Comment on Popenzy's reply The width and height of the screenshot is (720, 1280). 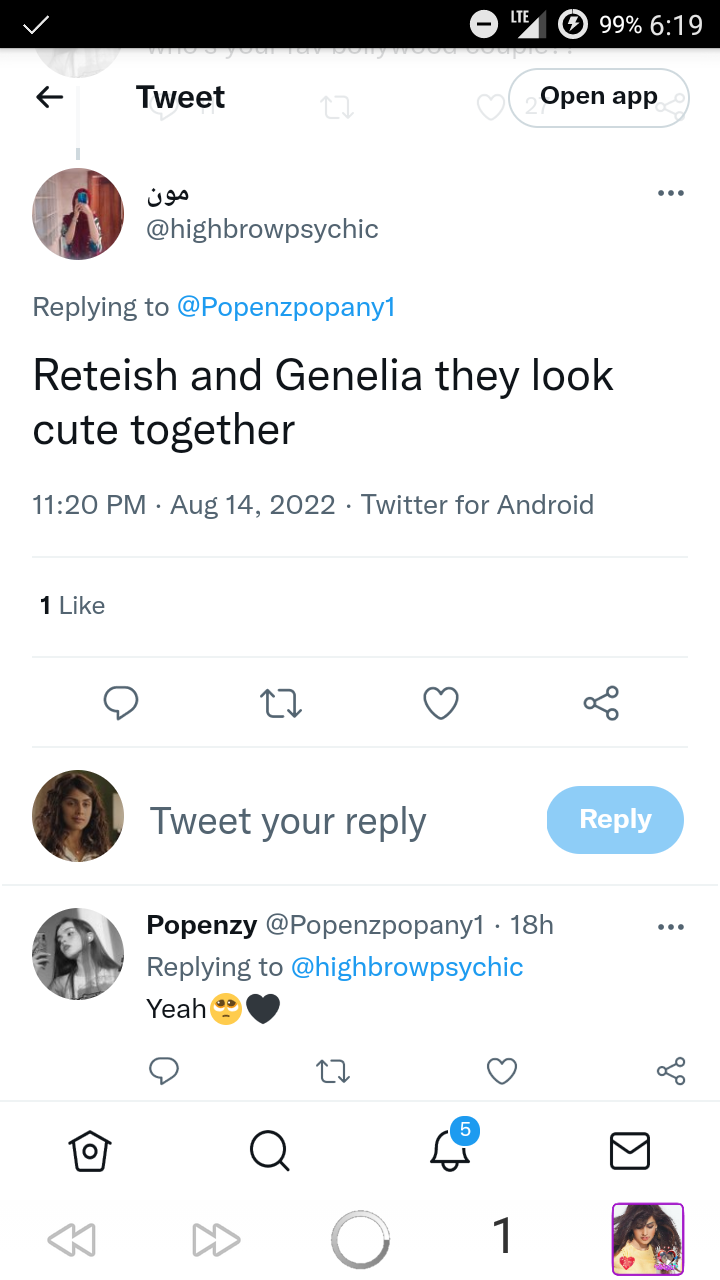point(163,1071)
